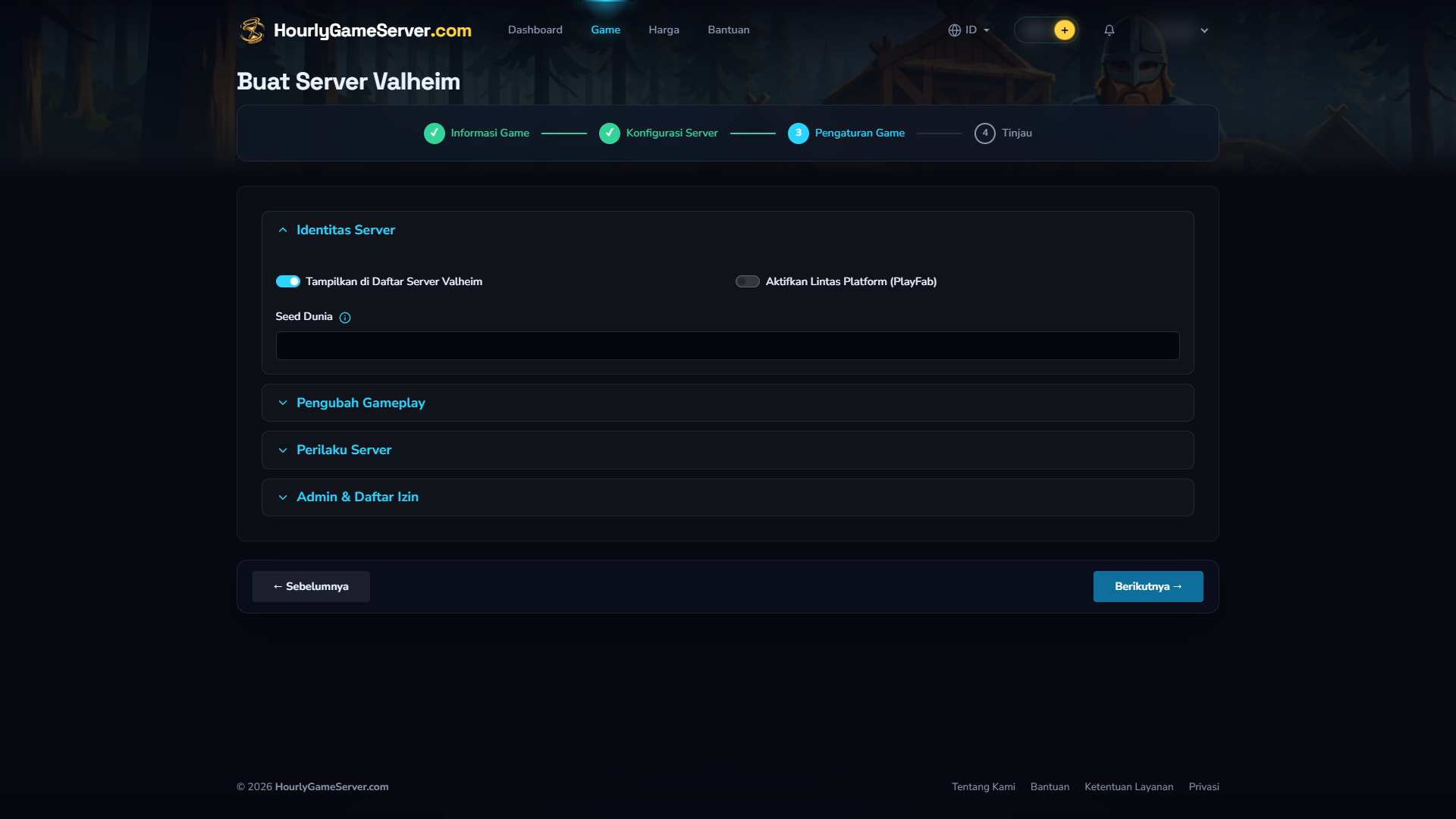Screen dimensions: 1456x819
Task: Enable Aktifkan Lintas Platform (PlayFab) switch
Action: (748, 281)
